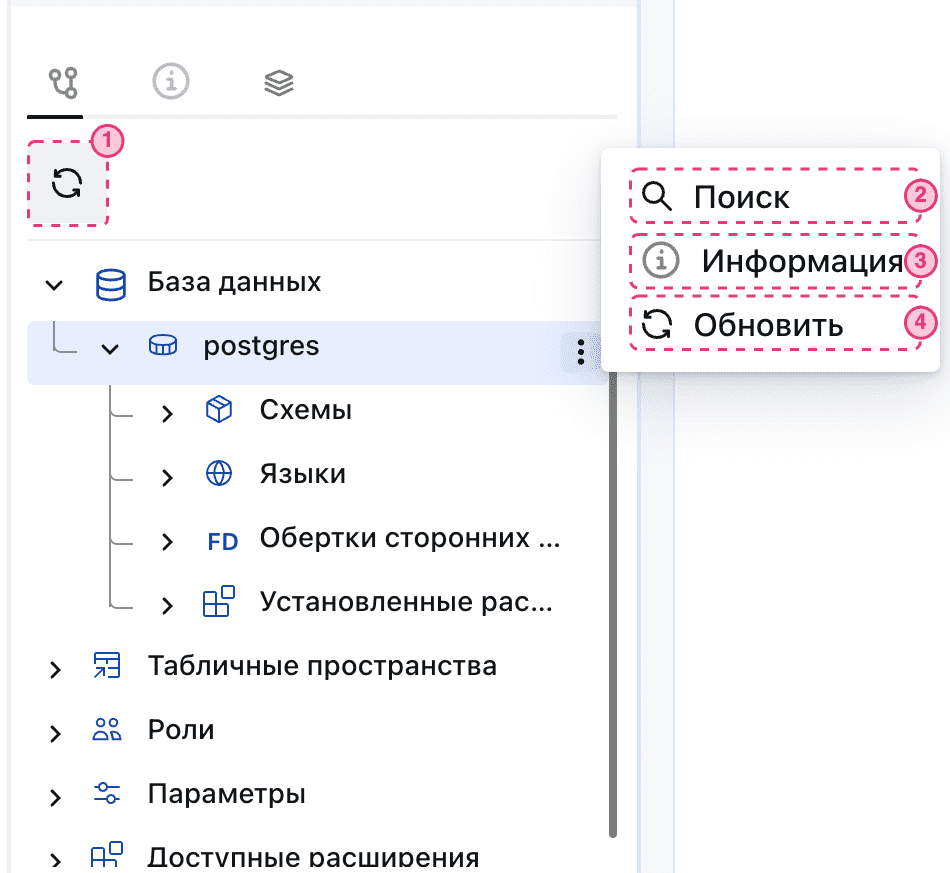Choose Поиск from the context menu
The height and width of the screenshot is (873, 950).
pos(742,197)
